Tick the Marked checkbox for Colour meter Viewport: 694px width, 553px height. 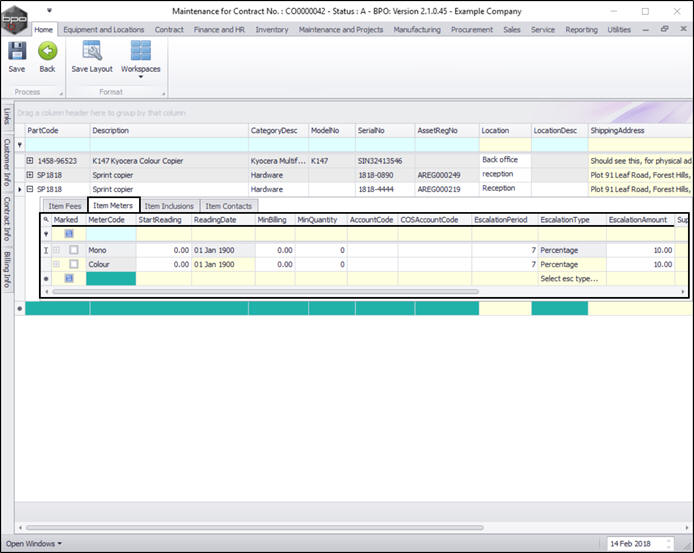pyautogui.click(x=73, y=264)
